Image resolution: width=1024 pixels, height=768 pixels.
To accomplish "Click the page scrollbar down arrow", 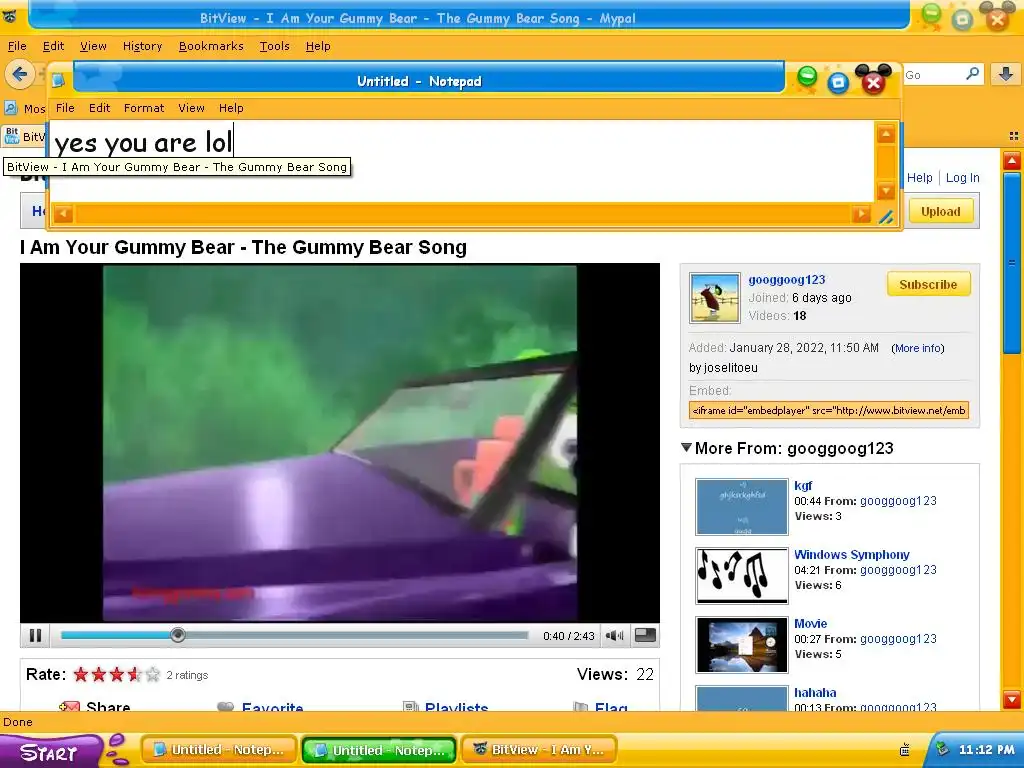I will pos(1012,699).
